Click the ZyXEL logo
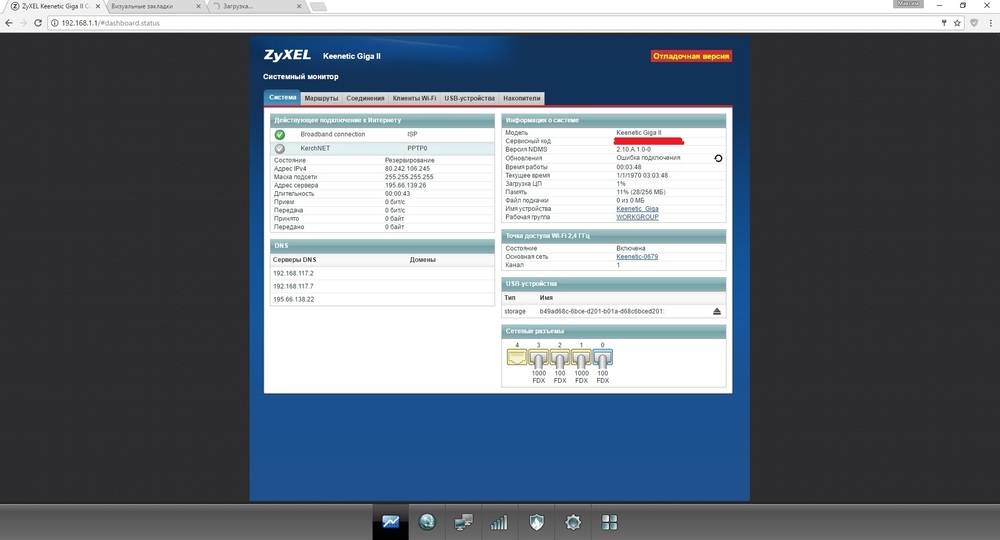 point(287,55)
